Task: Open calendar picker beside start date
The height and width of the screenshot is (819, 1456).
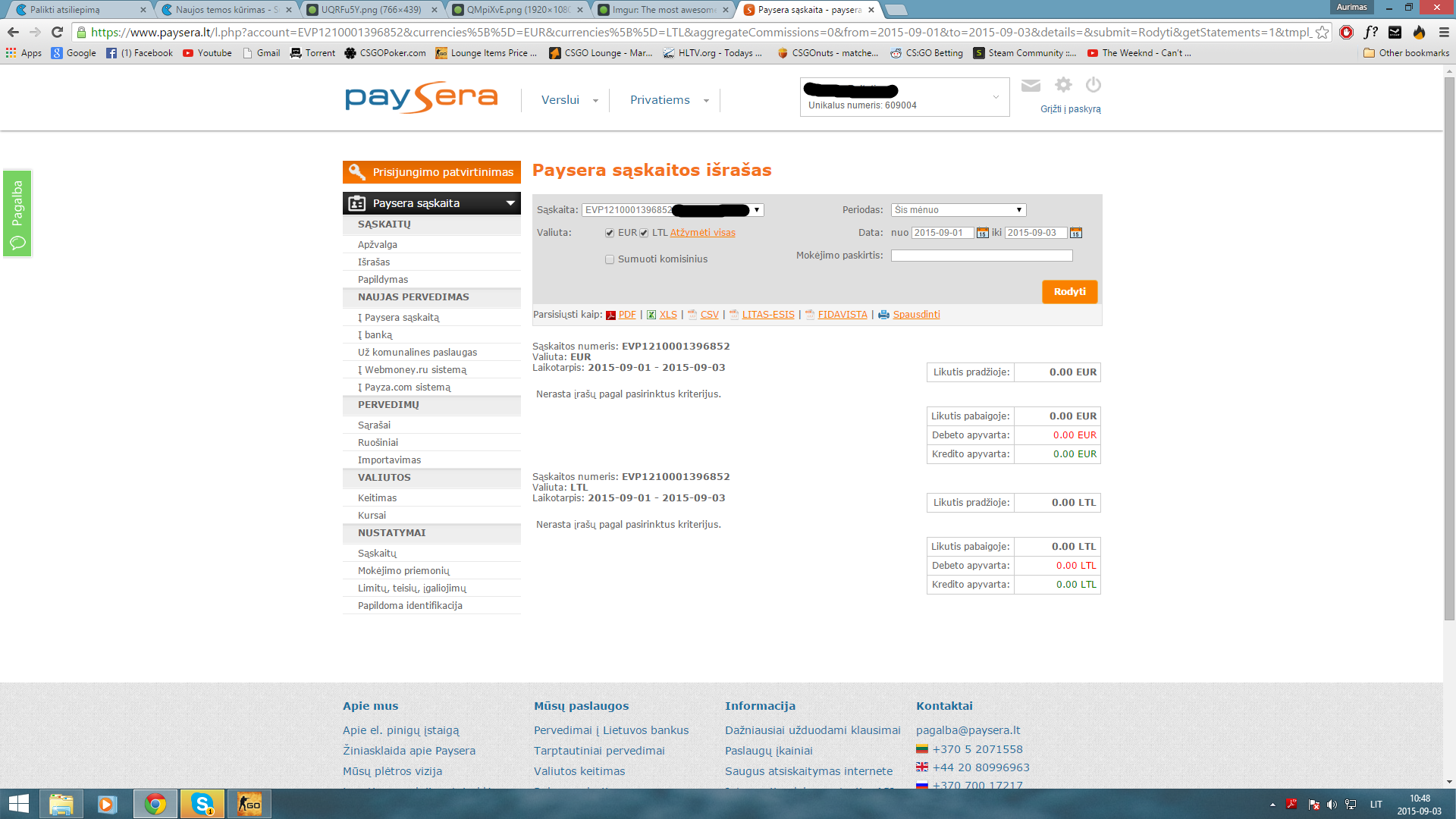Action: click(x=982, y=233)
